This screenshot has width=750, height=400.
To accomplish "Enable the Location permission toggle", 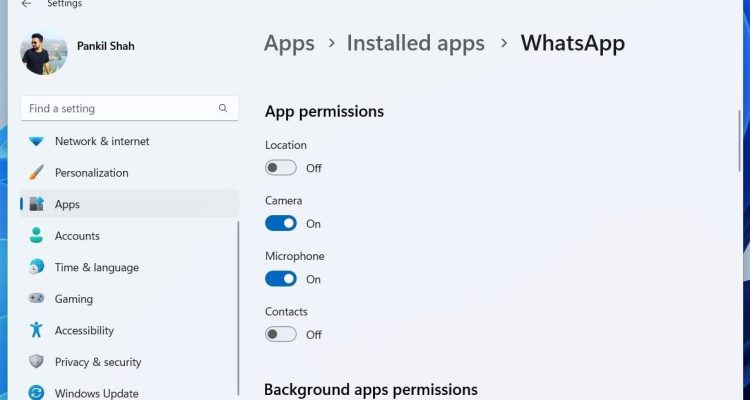I will 281,168.
